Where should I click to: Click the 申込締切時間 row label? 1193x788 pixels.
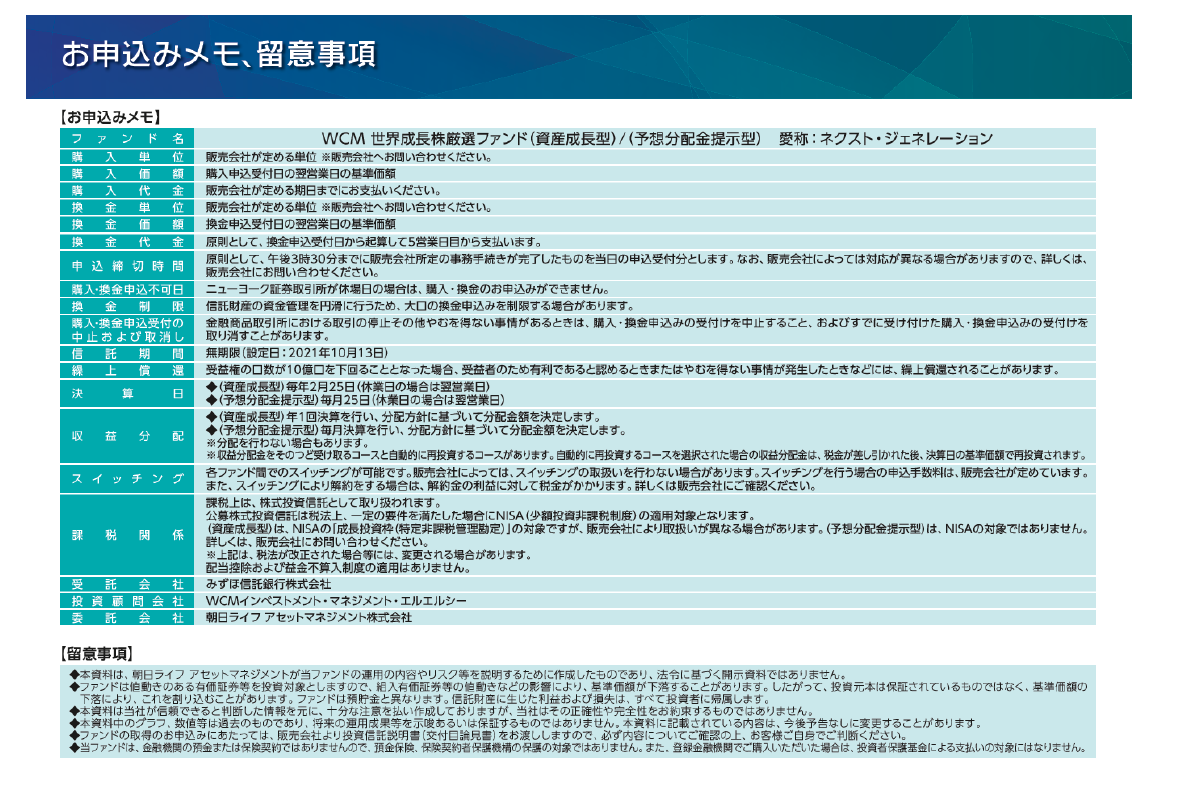click(x=127, y=265)
